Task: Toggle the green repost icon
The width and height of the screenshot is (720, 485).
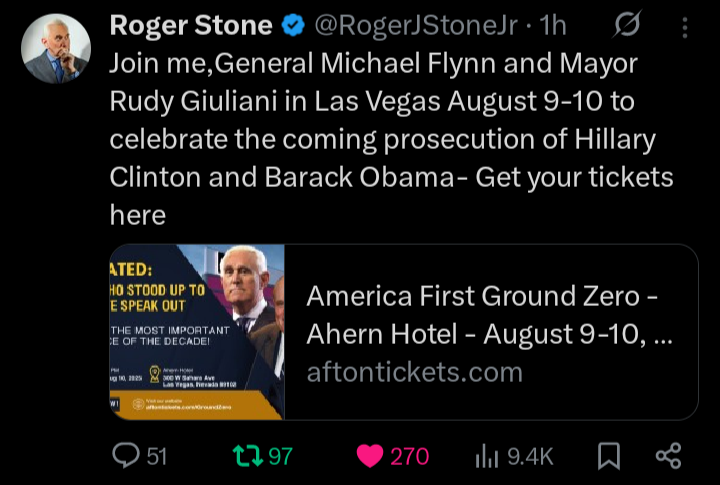Action: (x=246, y=456)
